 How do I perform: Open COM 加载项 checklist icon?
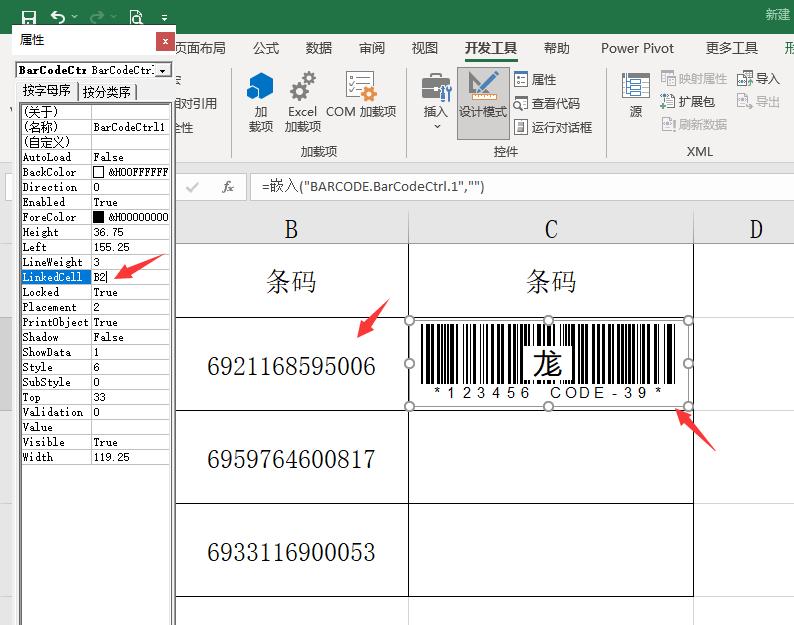click(x=361, y=86)
